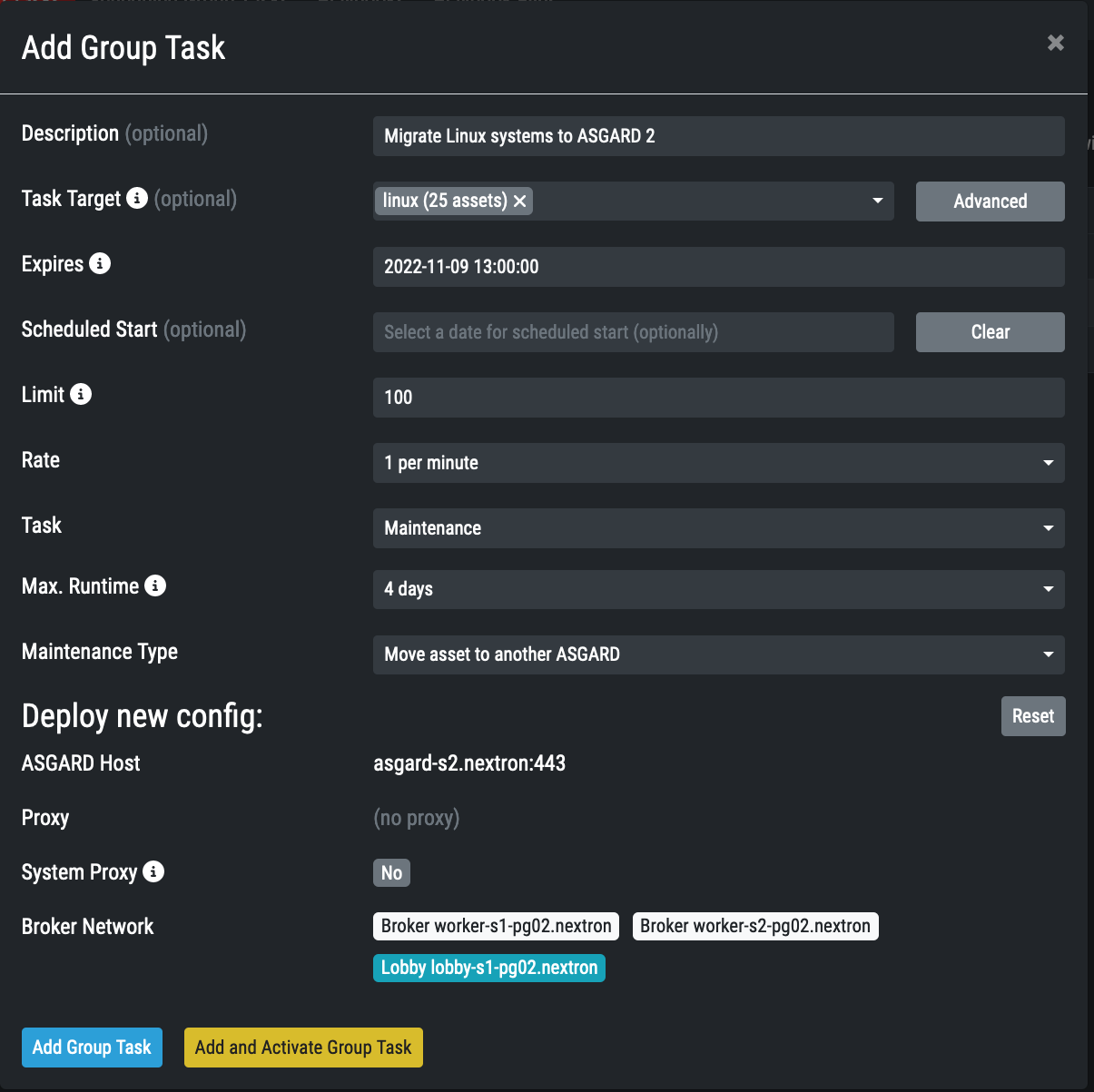The image size is (1094, 1092).
Task: Open the Maintenance Type dropdown
Action: click(718, 654)
